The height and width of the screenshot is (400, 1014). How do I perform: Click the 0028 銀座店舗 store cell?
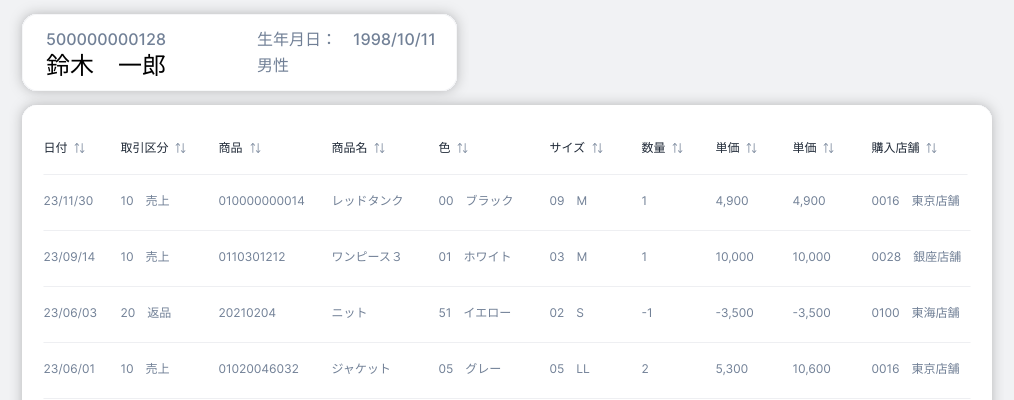pos(916,257)
